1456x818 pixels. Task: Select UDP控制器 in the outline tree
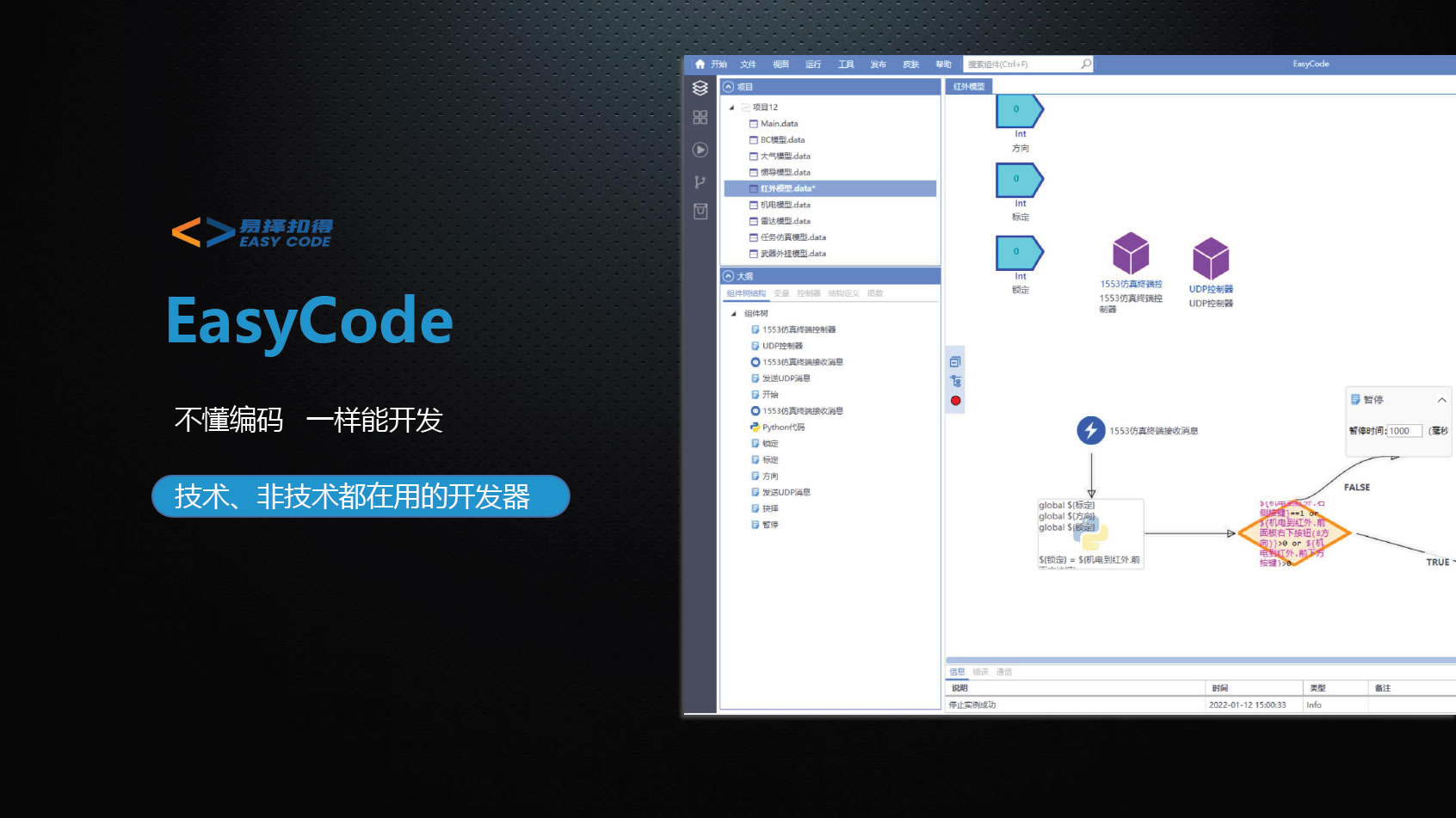coord(782,346)
